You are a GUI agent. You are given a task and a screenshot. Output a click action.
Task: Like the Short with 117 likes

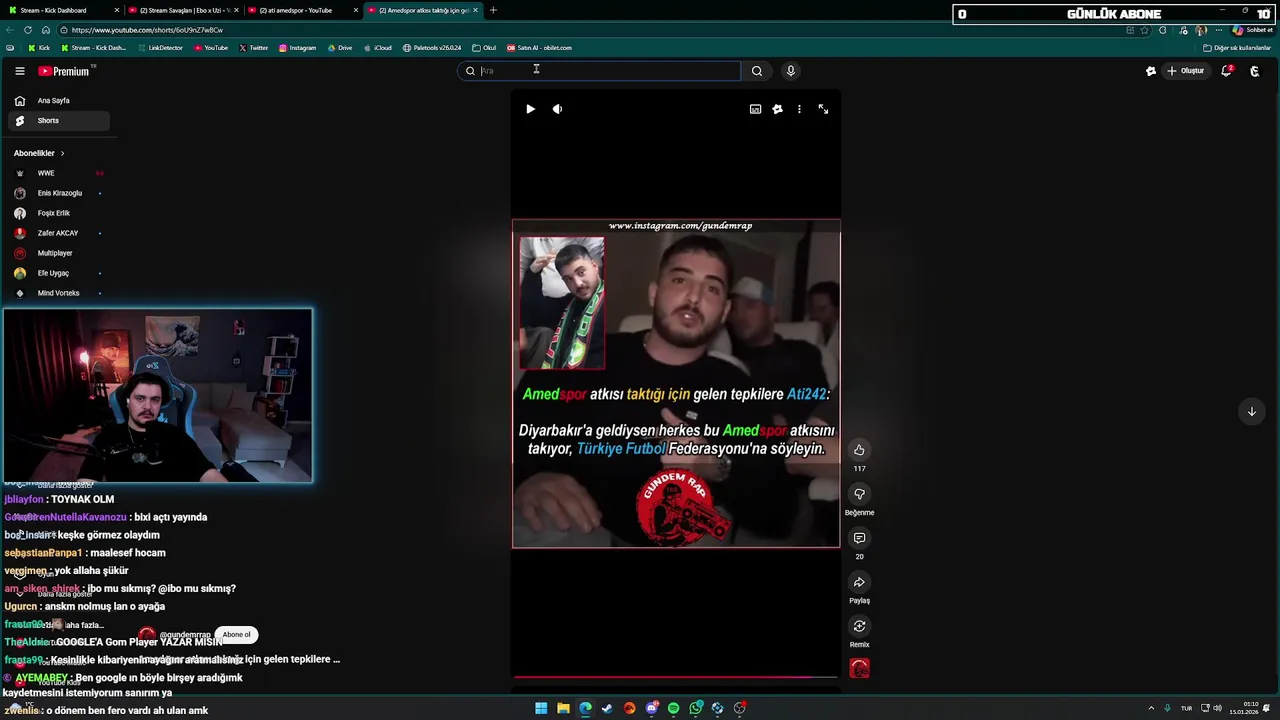(859, 450)
